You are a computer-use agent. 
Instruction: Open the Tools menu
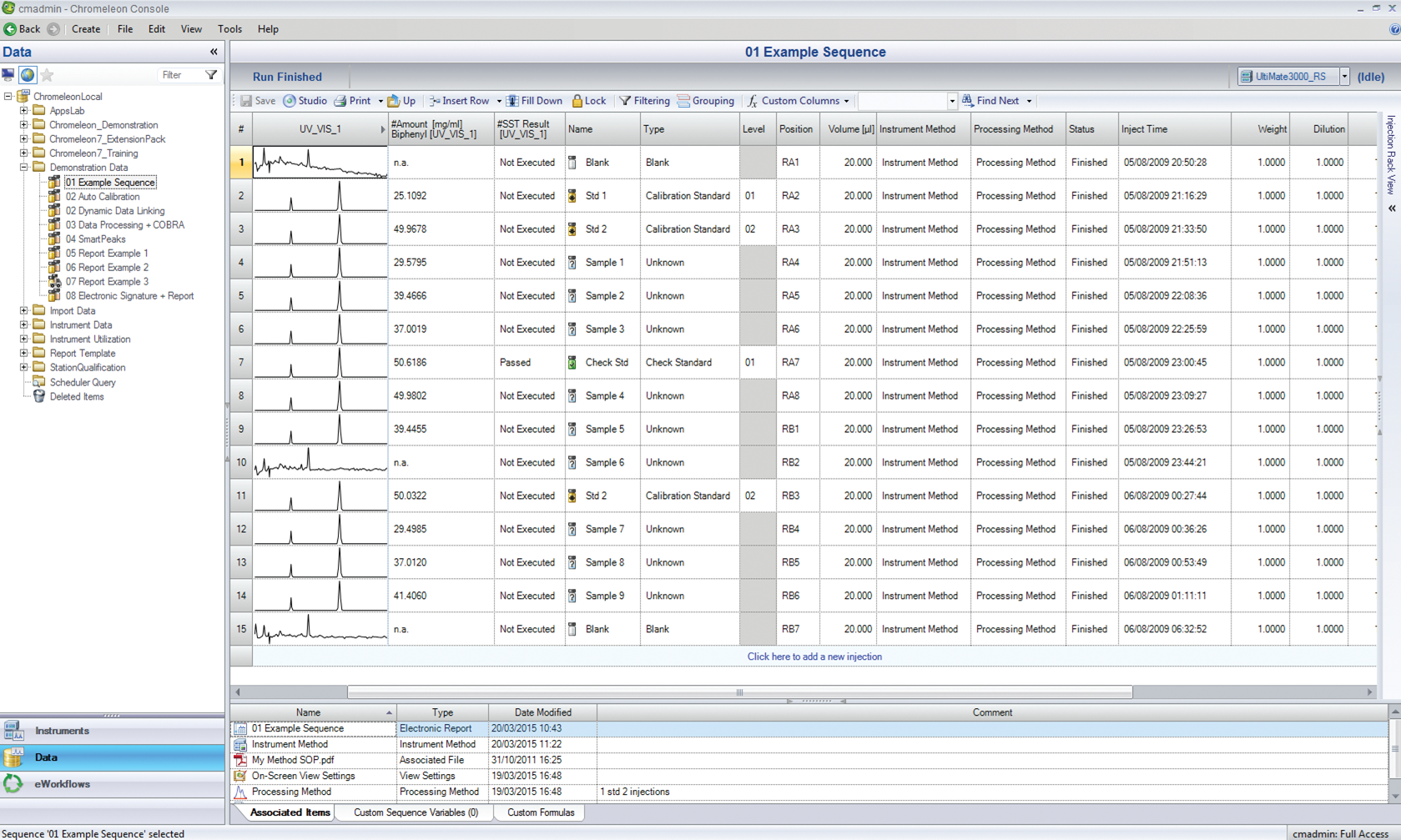(x=229, y=29)
